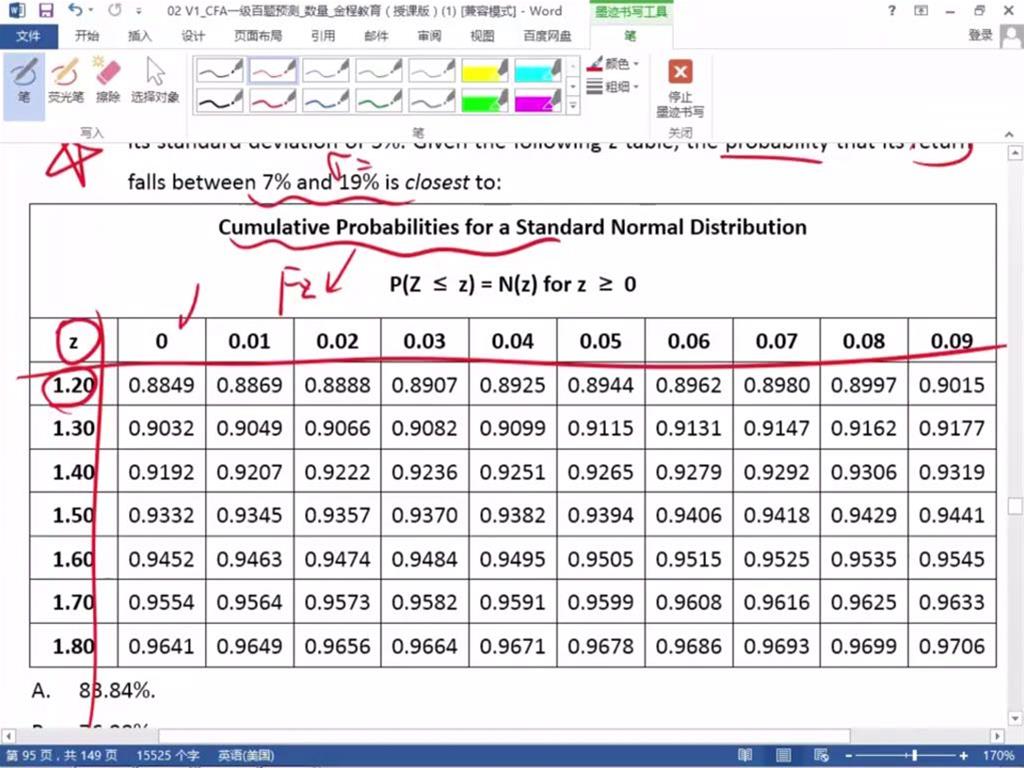This screenshot has height=768, width=1024.
Task: Open the File (文件) tab
Action: pyautogui.click(x=29, y=36)
